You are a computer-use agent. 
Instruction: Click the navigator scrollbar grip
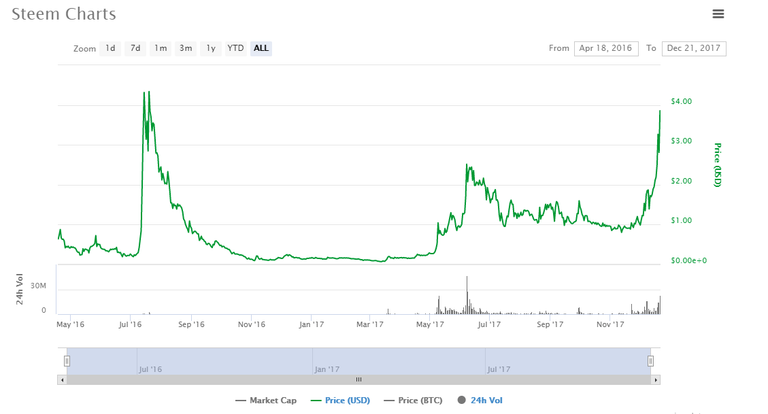(359, 380)
